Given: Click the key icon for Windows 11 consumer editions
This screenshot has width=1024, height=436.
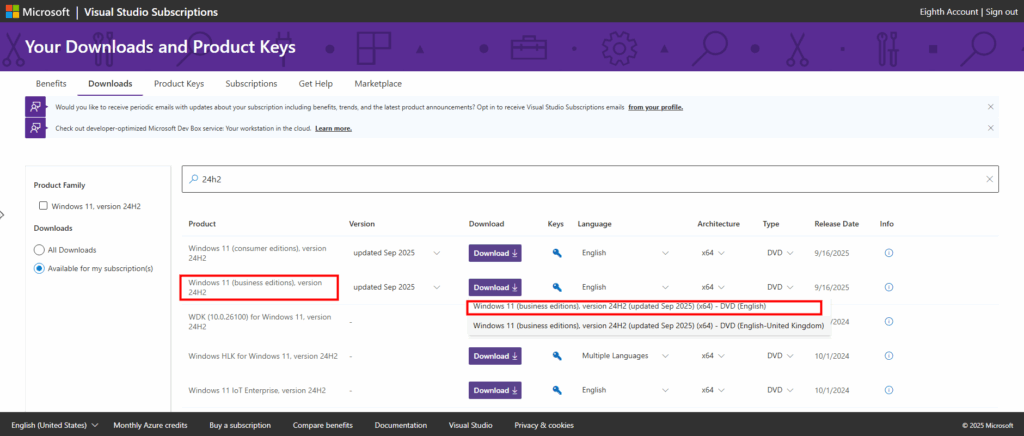Looking at the screenshot, I should click(557, 253).
